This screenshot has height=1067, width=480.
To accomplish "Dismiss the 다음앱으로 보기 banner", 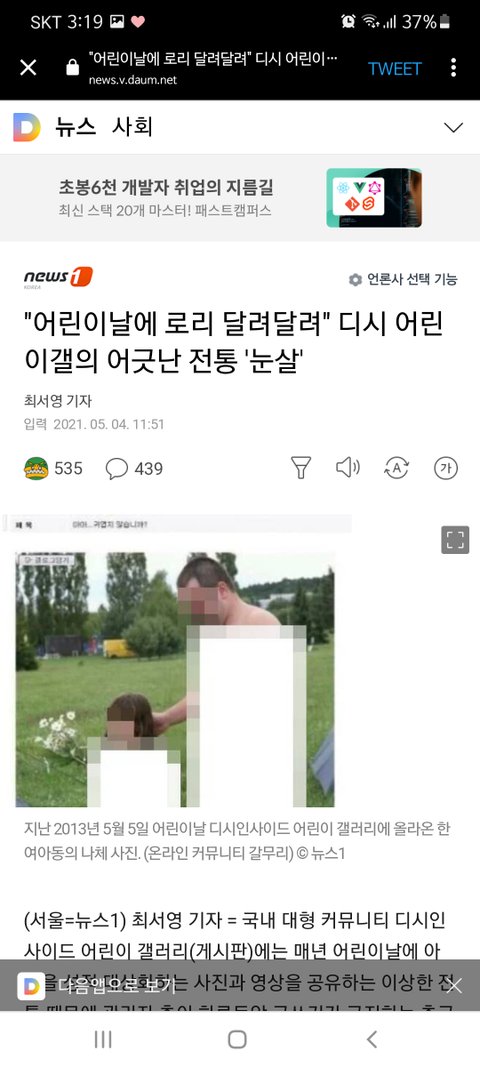I will [454, 985].
